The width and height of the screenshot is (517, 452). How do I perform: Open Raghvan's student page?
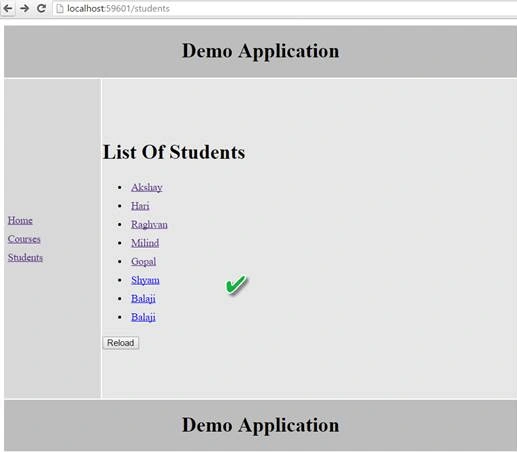pos(149,225)
